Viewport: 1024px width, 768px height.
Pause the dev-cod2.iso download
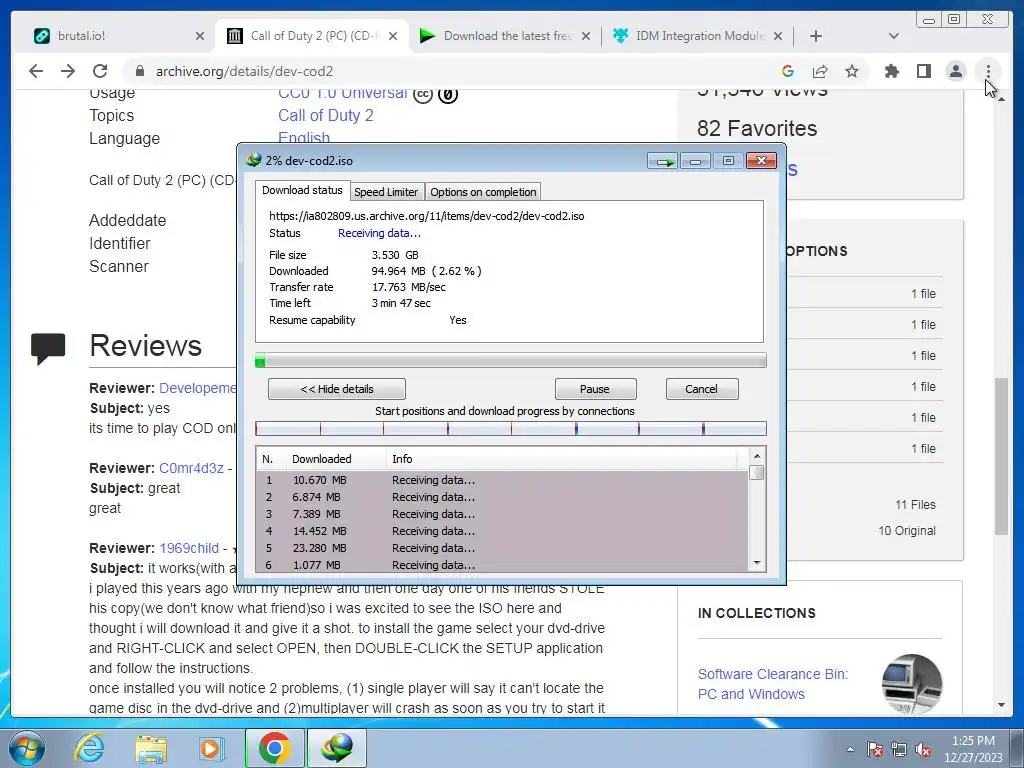coord(595,389)
